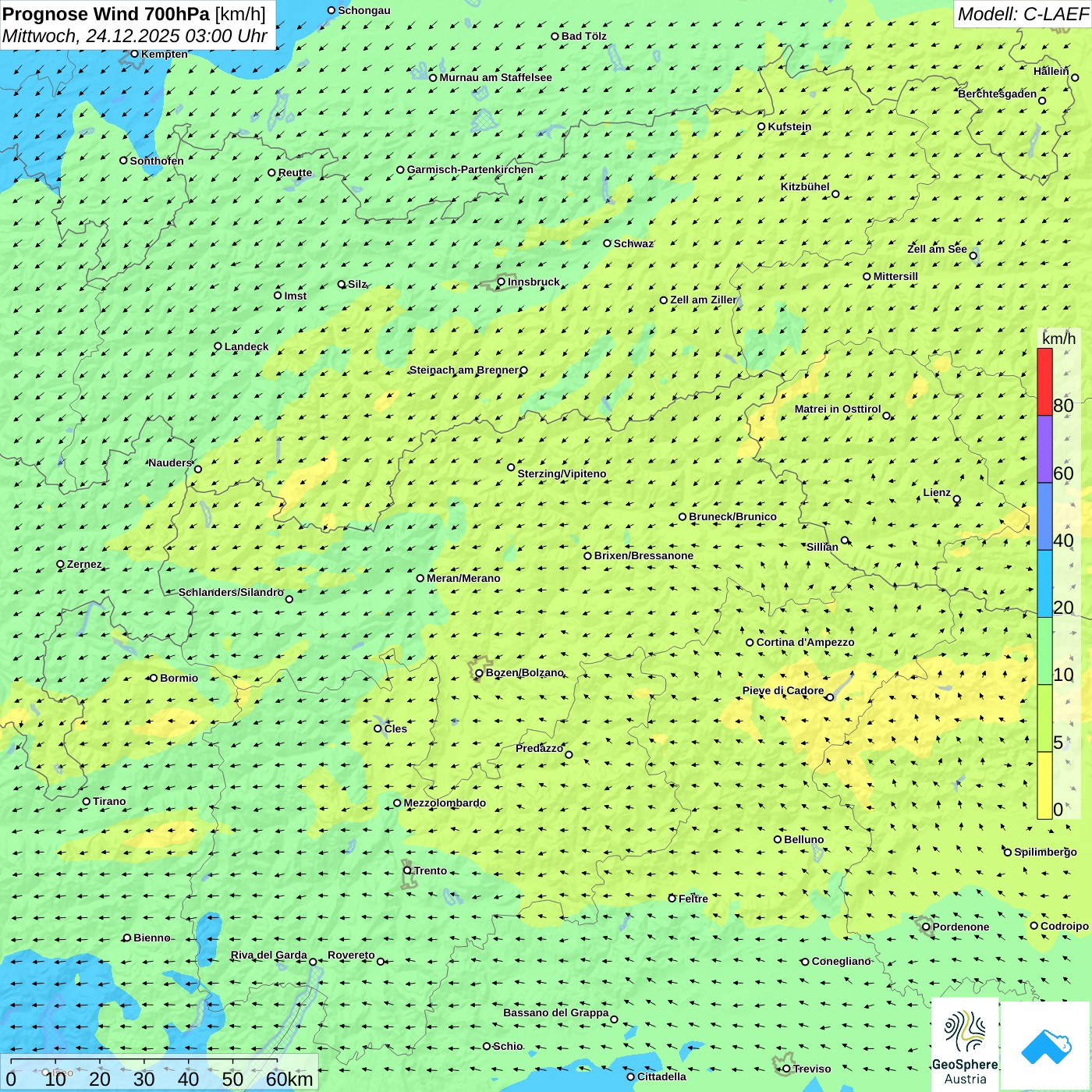Image resolution: width=1092 pixels, height=1092 pixels.
Task: Click the 'Riva del Garda' label
Action: tap(269, 955)
